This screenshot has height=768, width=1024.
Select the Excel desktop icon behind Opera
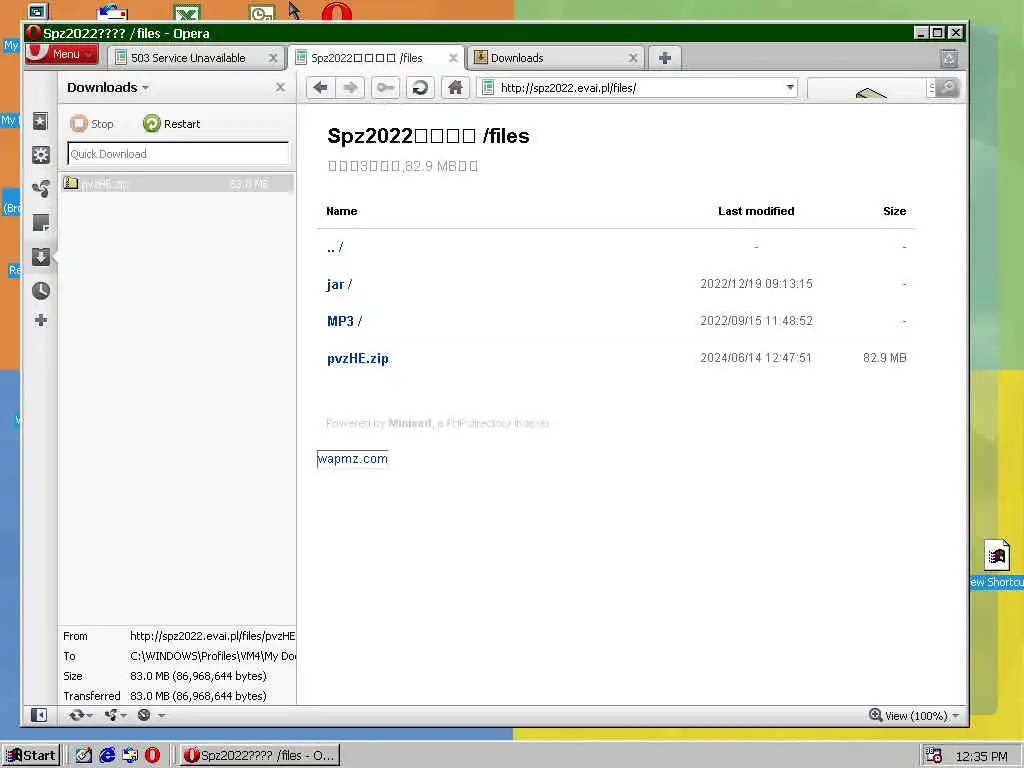[187, 12]
